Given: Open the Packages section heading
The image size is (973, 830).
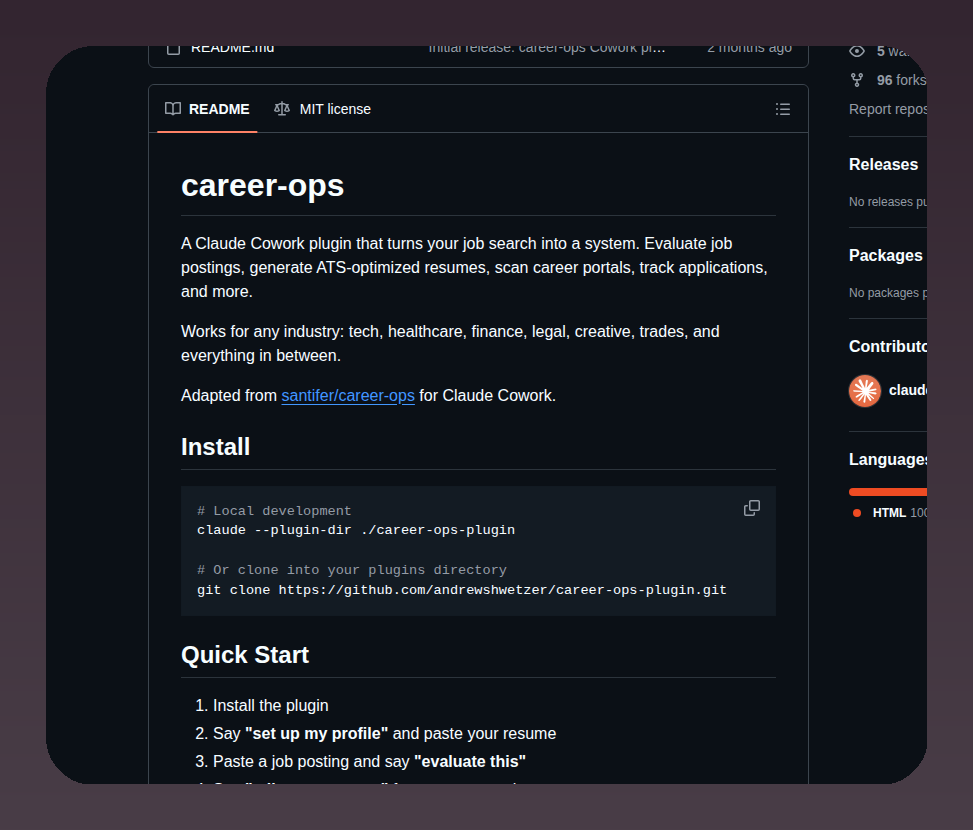Looking at the screenshot, I should tap(886, 256).
